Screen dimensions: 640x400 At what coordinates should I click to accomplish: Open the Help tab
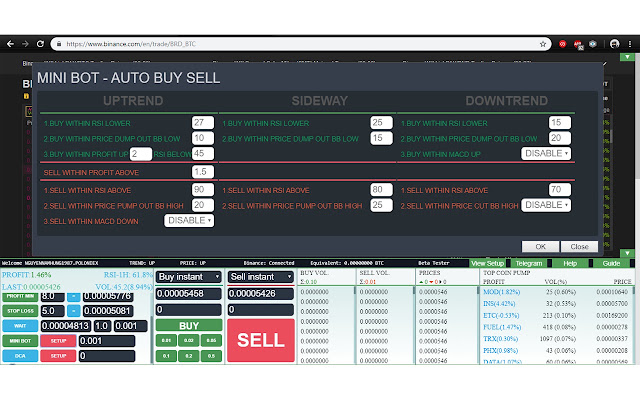[x=570, y=263]
